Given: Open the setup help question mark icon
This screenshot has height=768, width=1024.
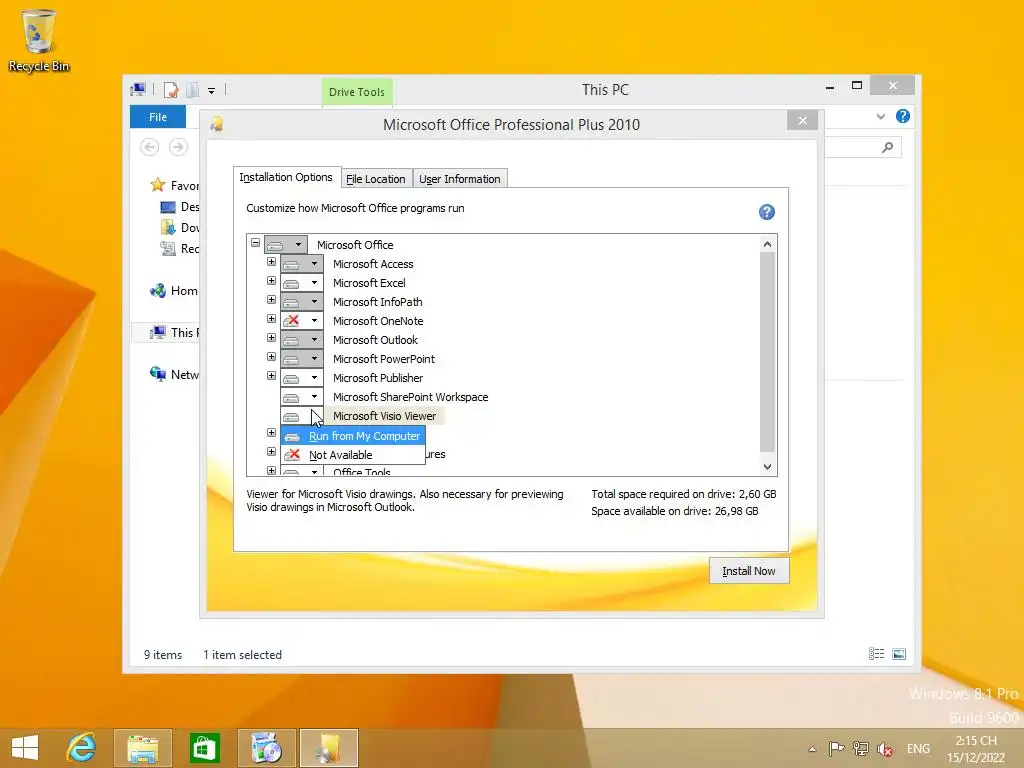Looking at the screenshot, I should [x=767, y=212].
